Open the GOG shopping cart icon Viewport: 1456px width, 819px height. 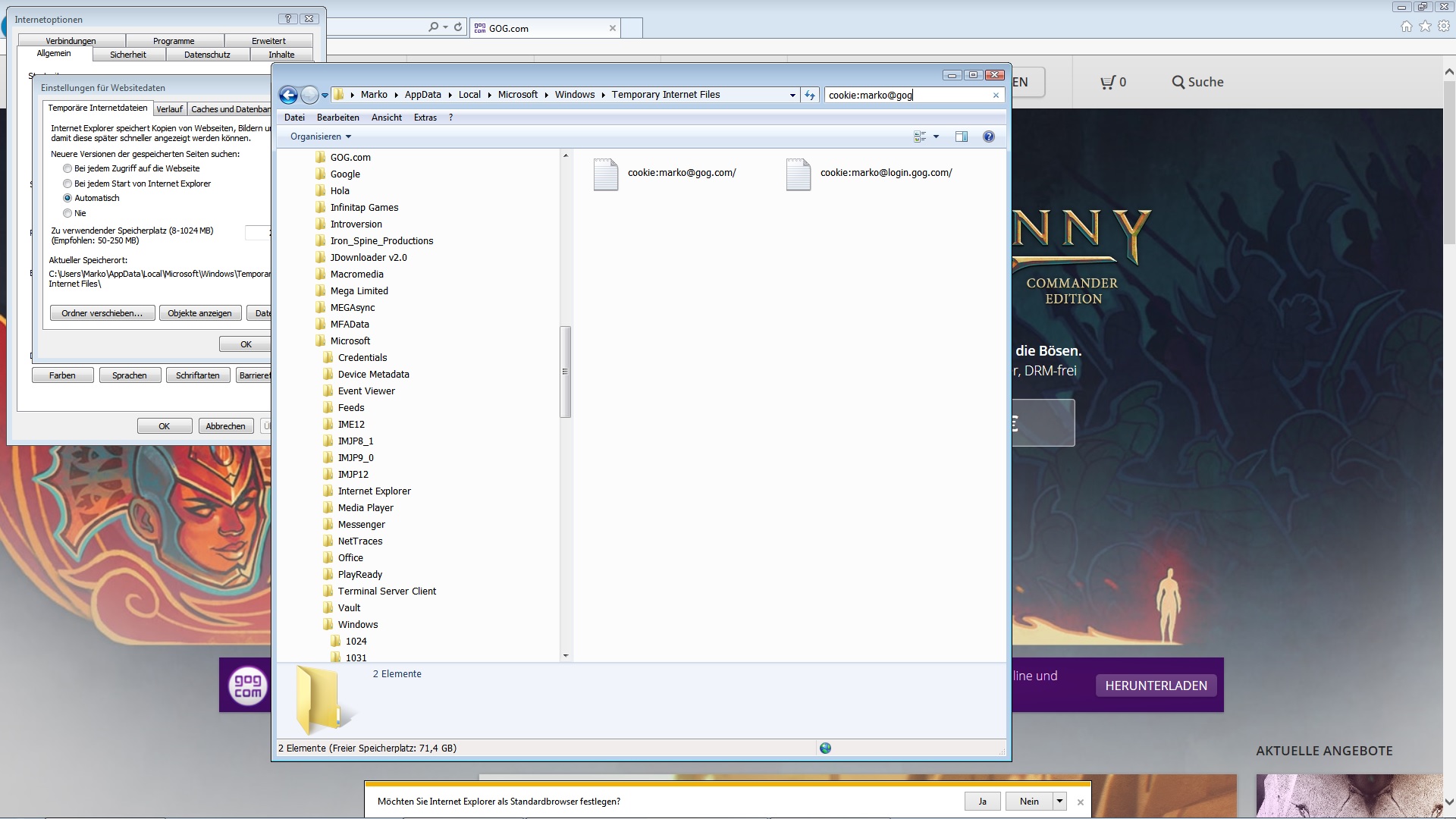pyautogui.click(x=1108, y=82)
